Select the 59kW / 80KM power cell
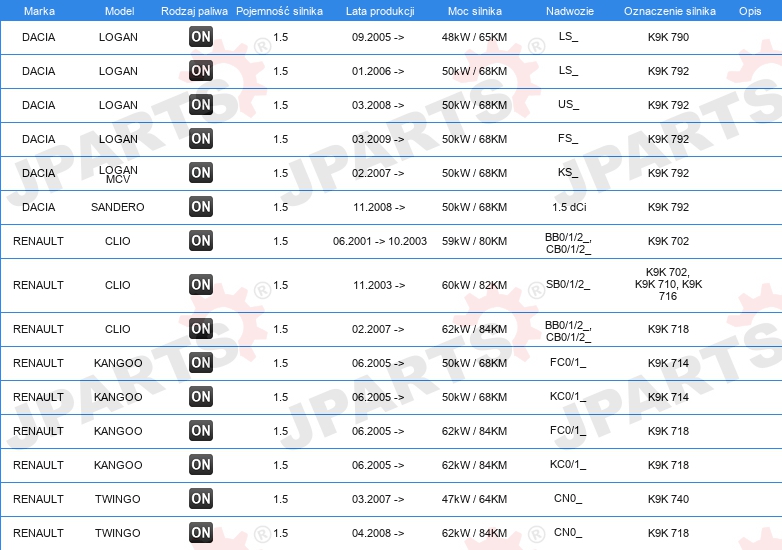 [x=474, y=241]
